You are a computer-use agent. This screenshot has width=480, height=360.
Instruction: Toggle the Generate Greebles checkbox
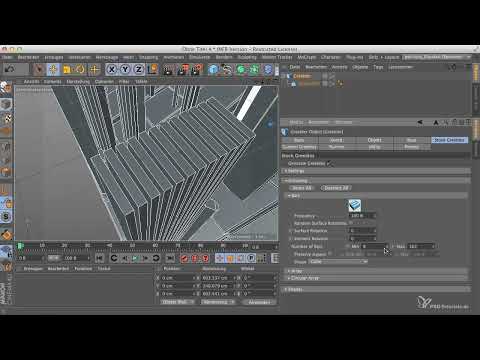[x=330, y=163]
